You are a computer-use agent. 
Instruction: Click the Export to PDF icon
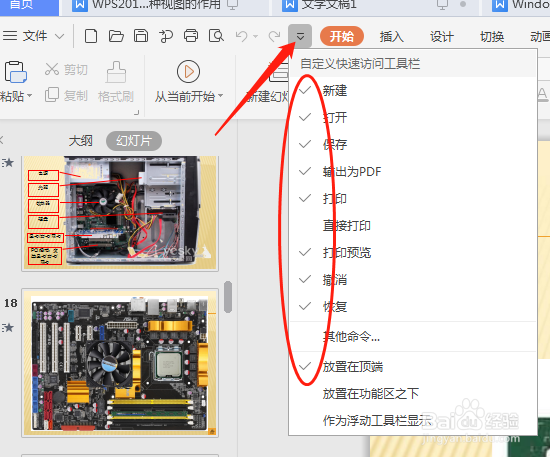click(x=166, y=36)
